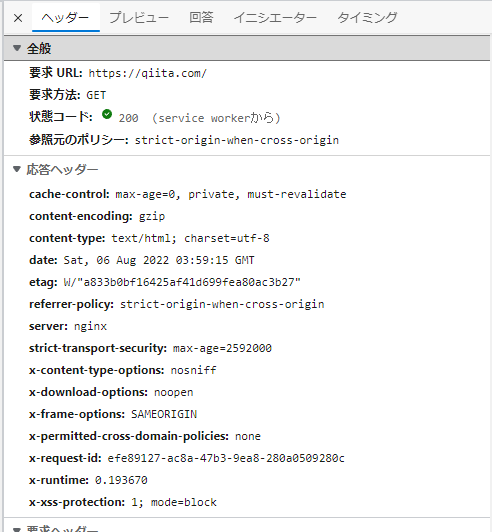Screen dimensions: 492x532
Task: Click the GET request method value
Action: point(96,95)
